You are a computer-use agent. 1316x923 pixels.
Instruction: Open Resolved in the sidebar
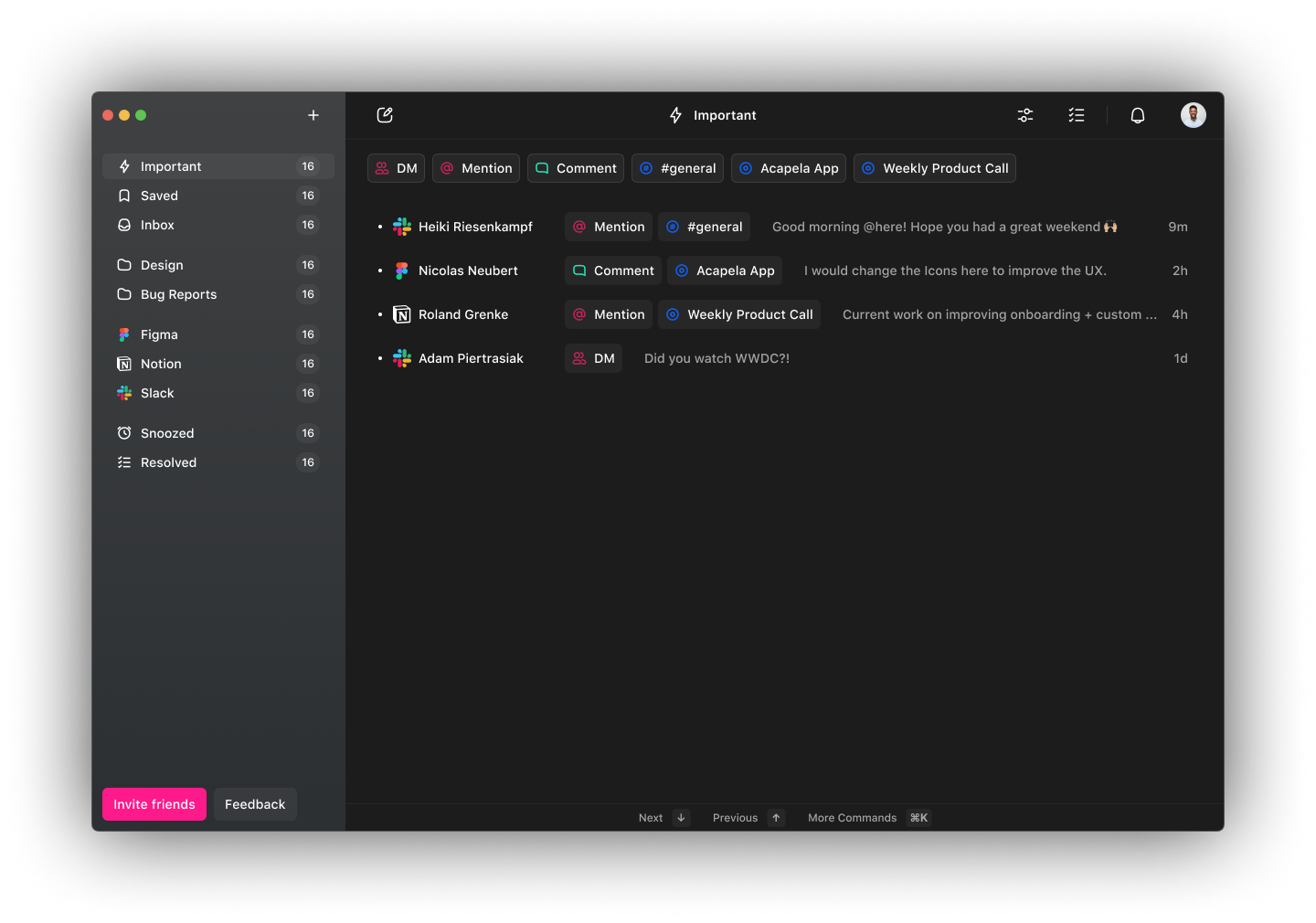coord(218,462)
